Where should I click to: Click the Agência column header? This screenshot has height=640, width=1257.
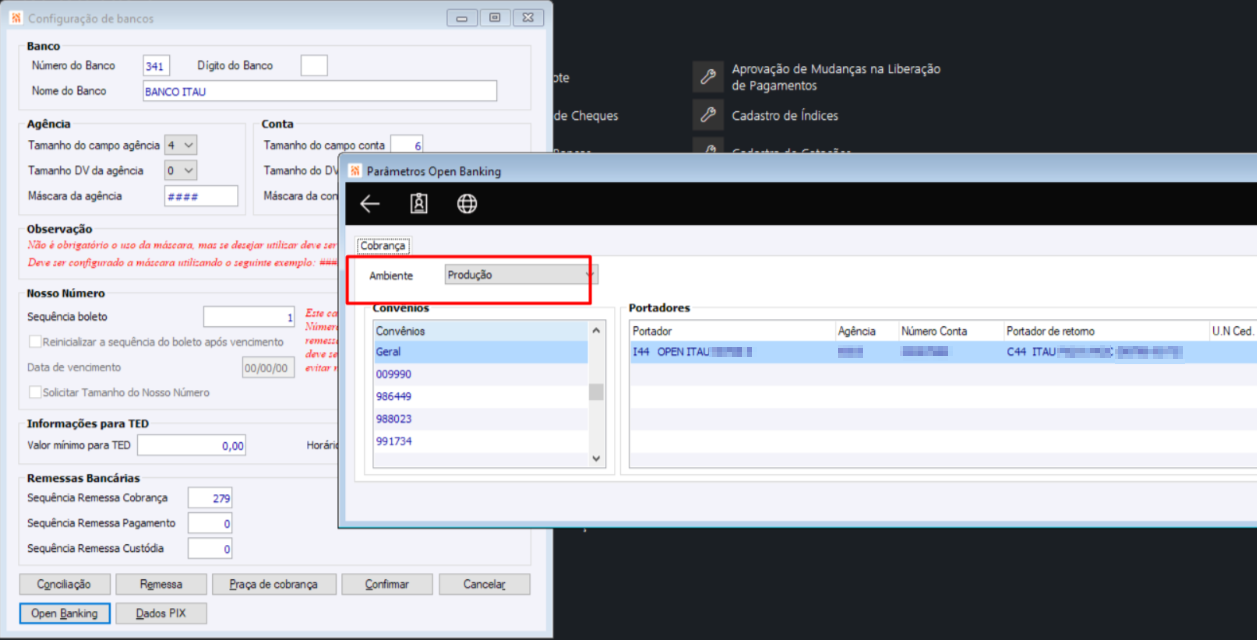(x=866, y=331)
